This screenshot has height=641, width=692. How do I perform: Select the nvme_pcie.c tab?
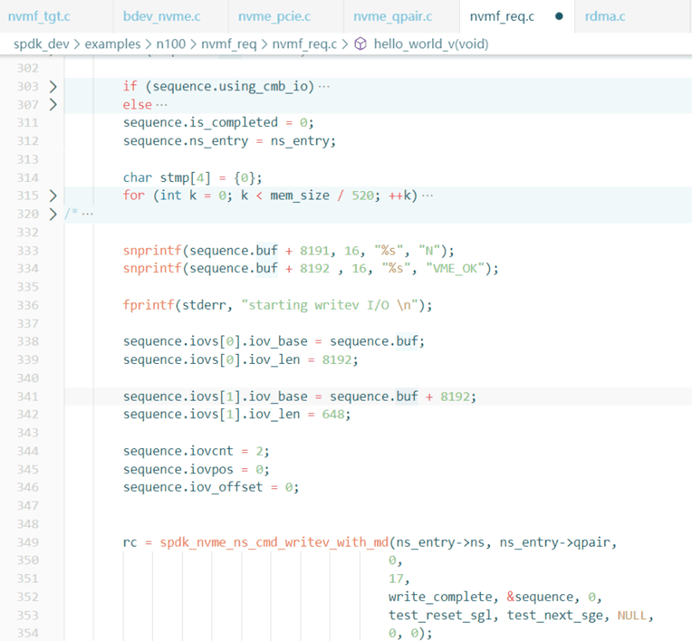tap(274, 16)
